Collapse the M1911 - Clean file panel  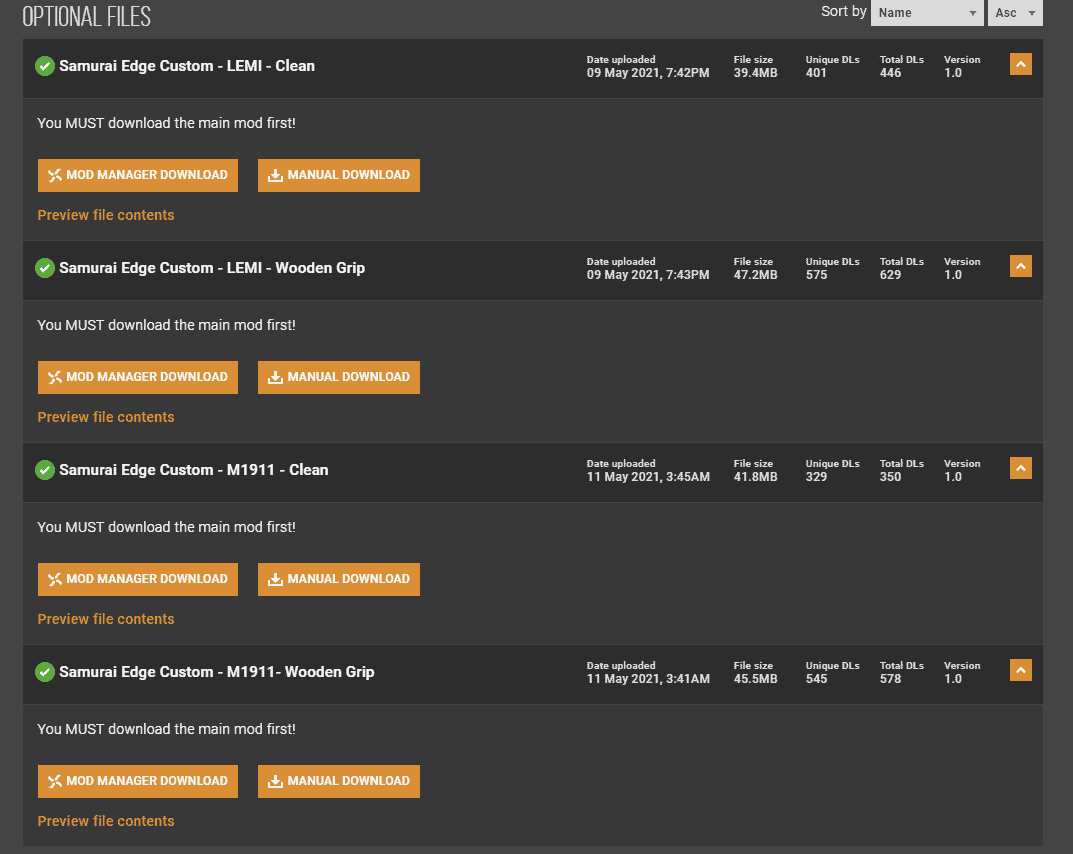pyautogui.click(x=1020, y=468)
